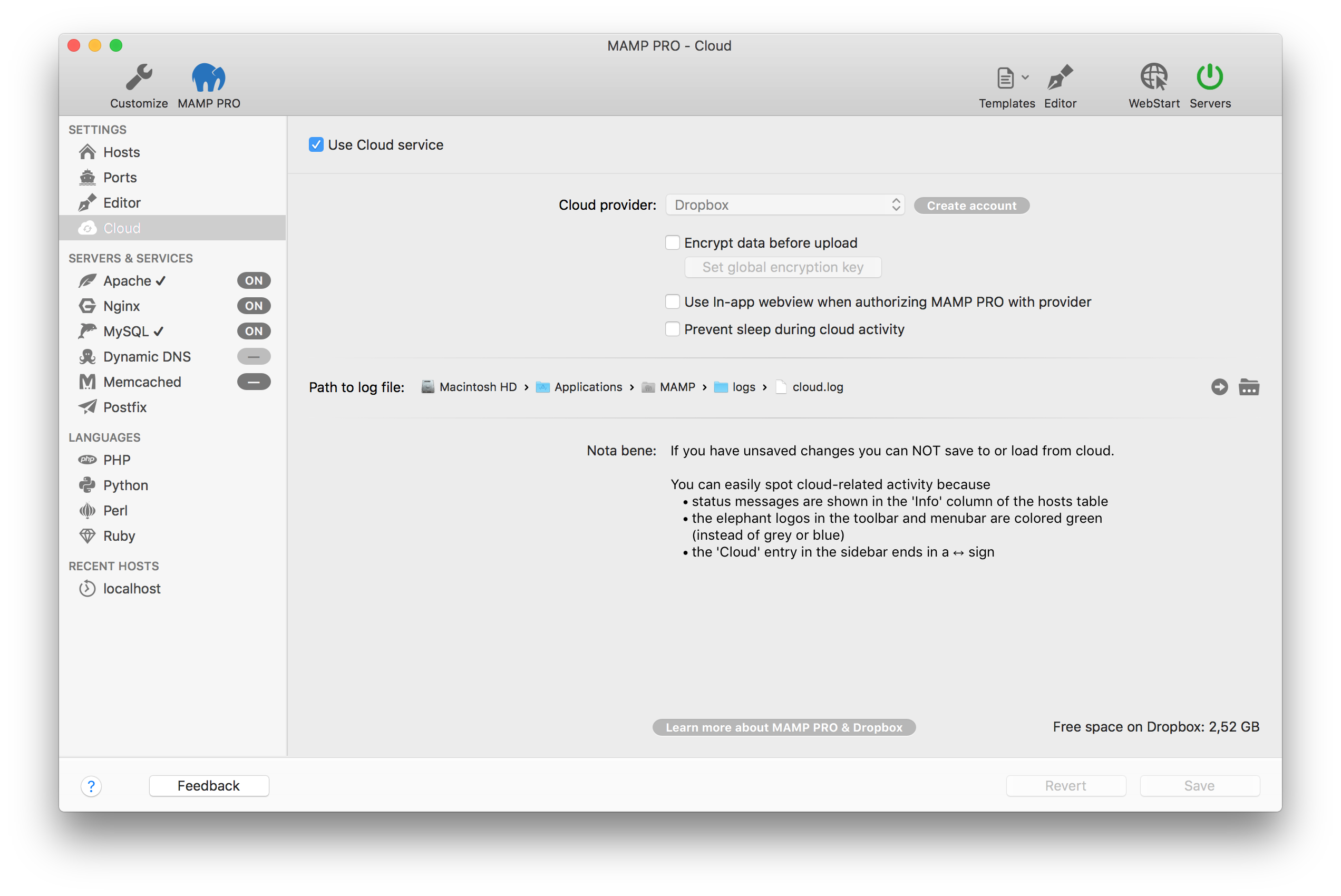
Task: Choose log file path folder icon
Action: (x=1248, y=387)
